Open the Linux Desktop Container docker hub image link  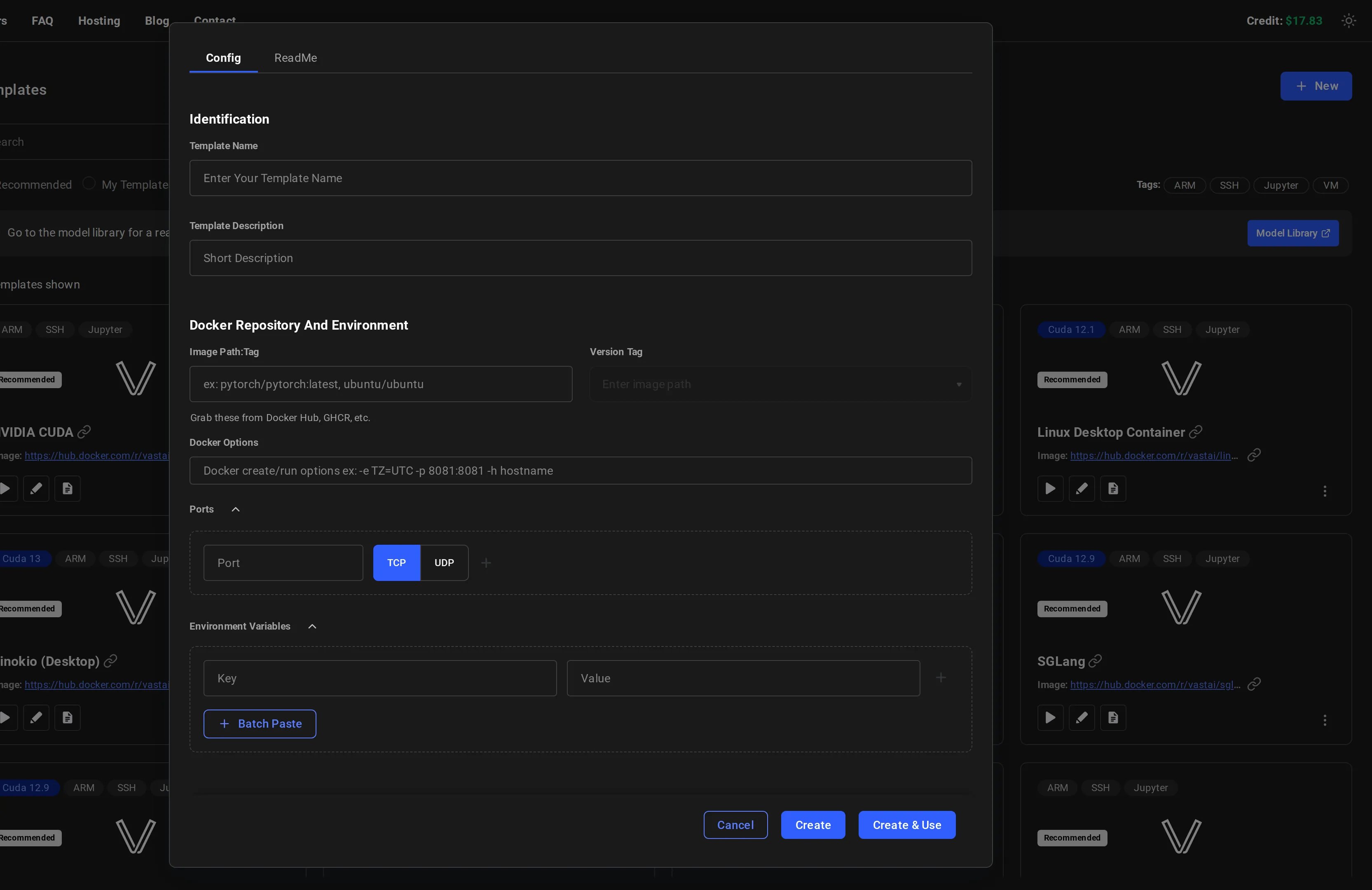[x=1154, y=455]
